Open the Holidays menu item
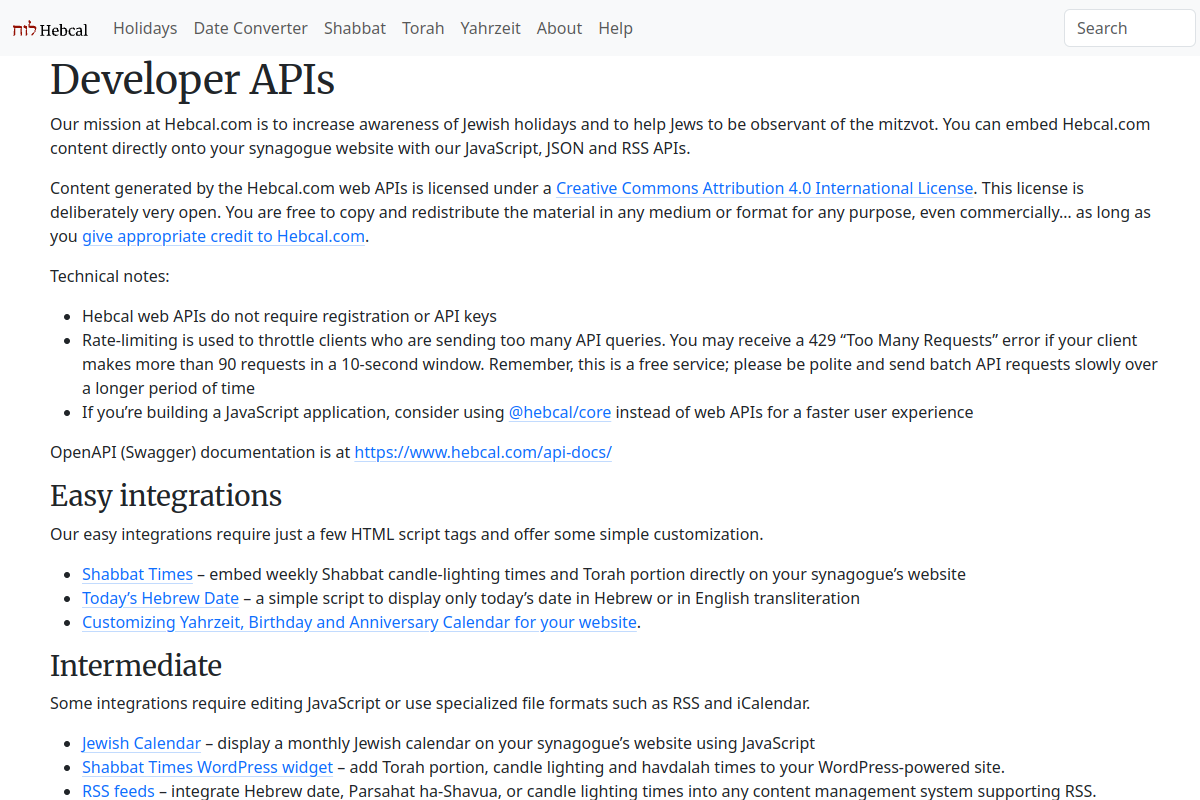This screenshot has width=1200, height=800. (145, 28)
